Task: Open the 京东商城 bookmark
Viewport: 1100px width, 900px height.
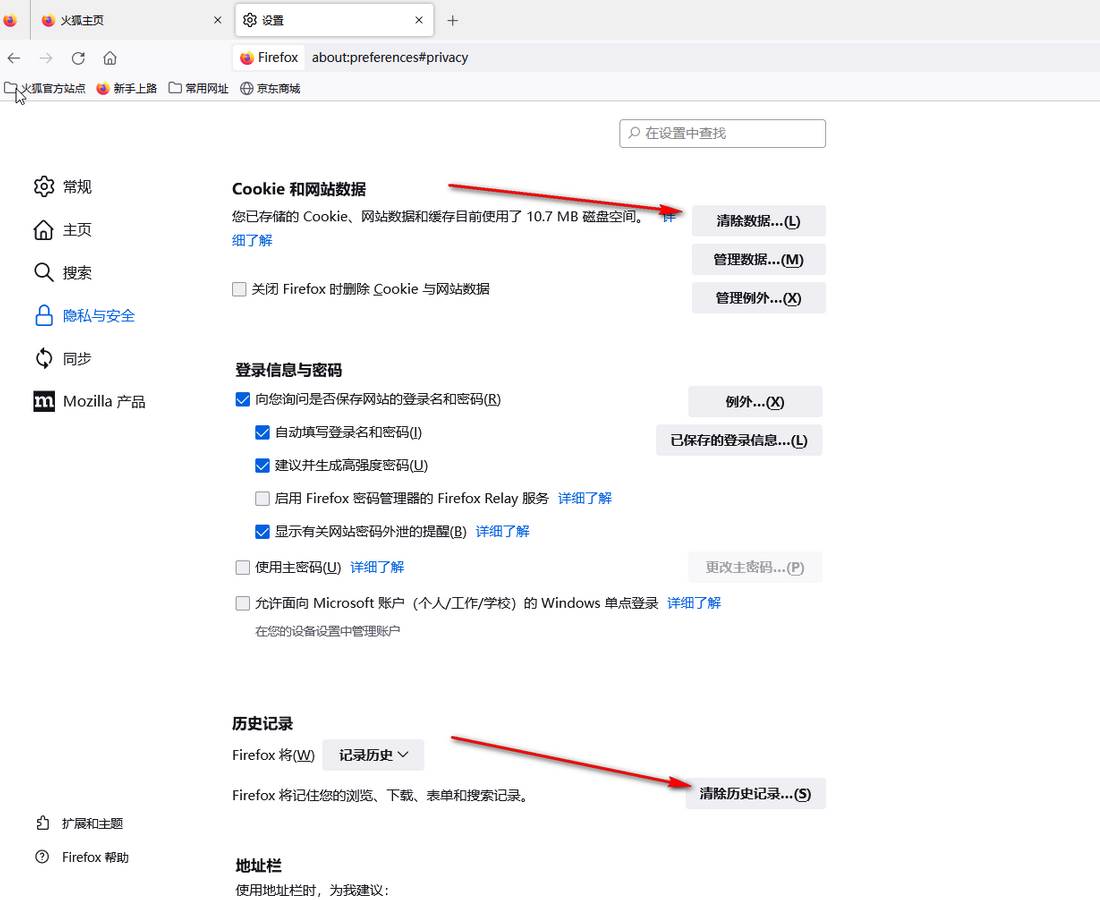Action: click(270, 88)
